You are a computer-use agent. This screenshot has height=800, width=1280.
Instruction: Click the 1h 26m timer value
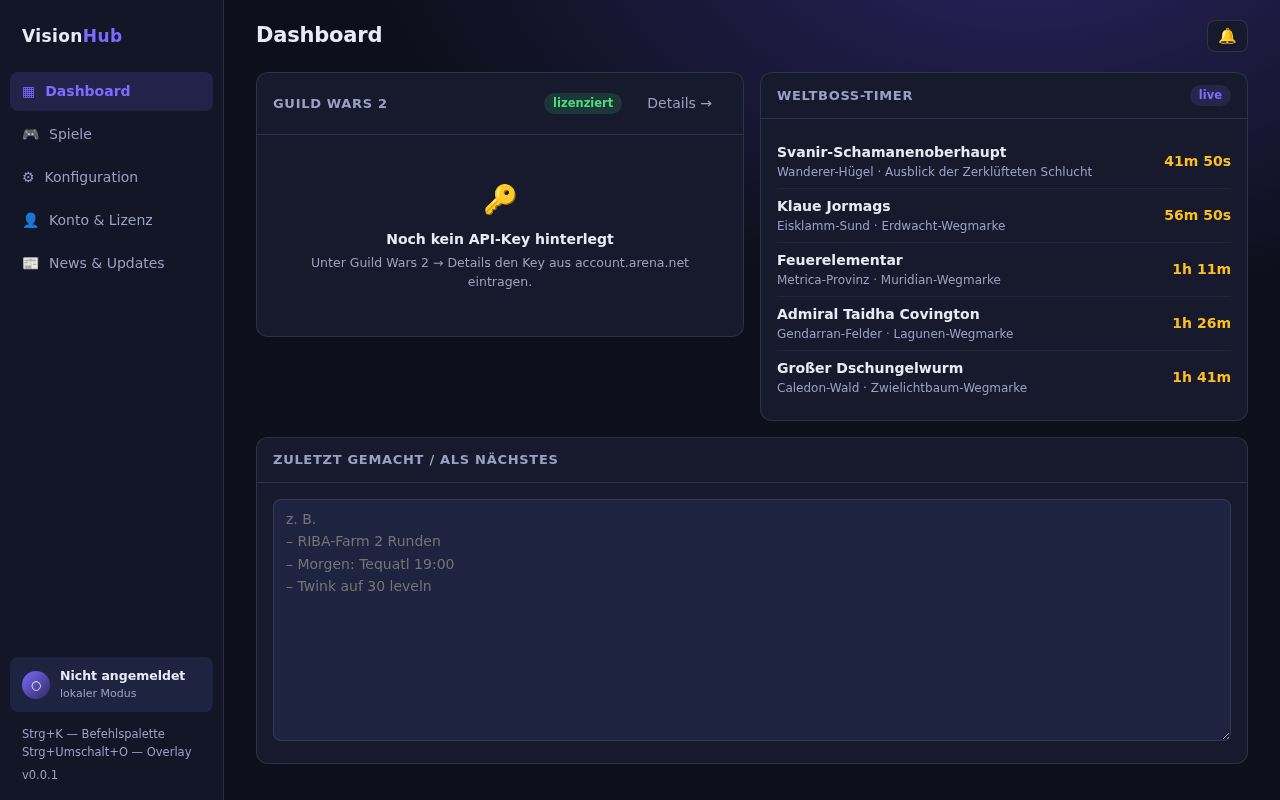1201,323
